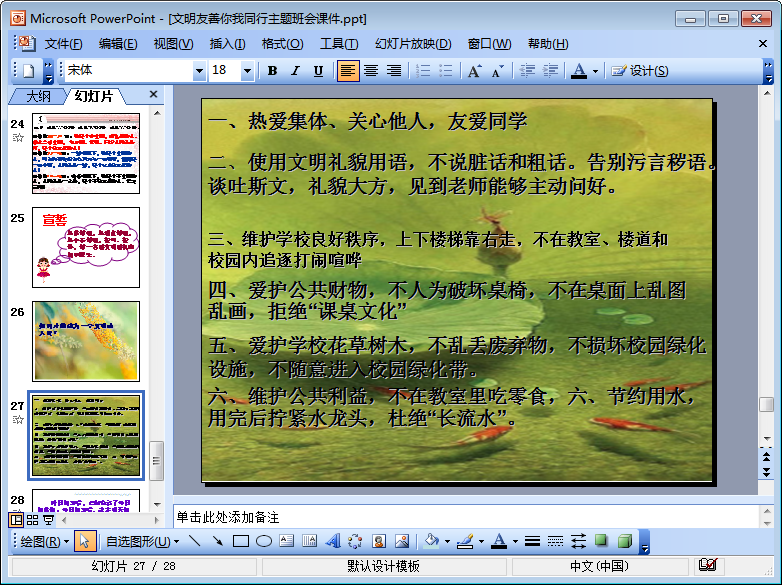Toggle italic formatting

[x=295, y=71]
